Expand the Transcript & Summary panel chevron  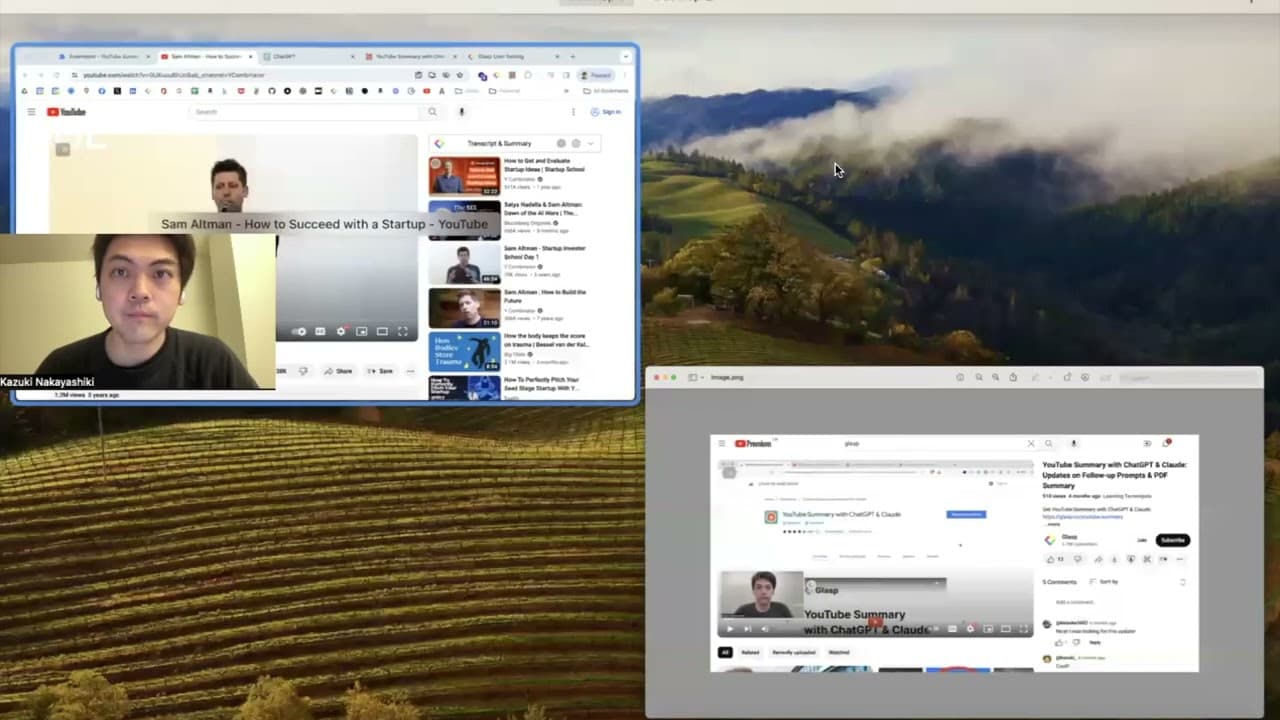pos(590,144)
